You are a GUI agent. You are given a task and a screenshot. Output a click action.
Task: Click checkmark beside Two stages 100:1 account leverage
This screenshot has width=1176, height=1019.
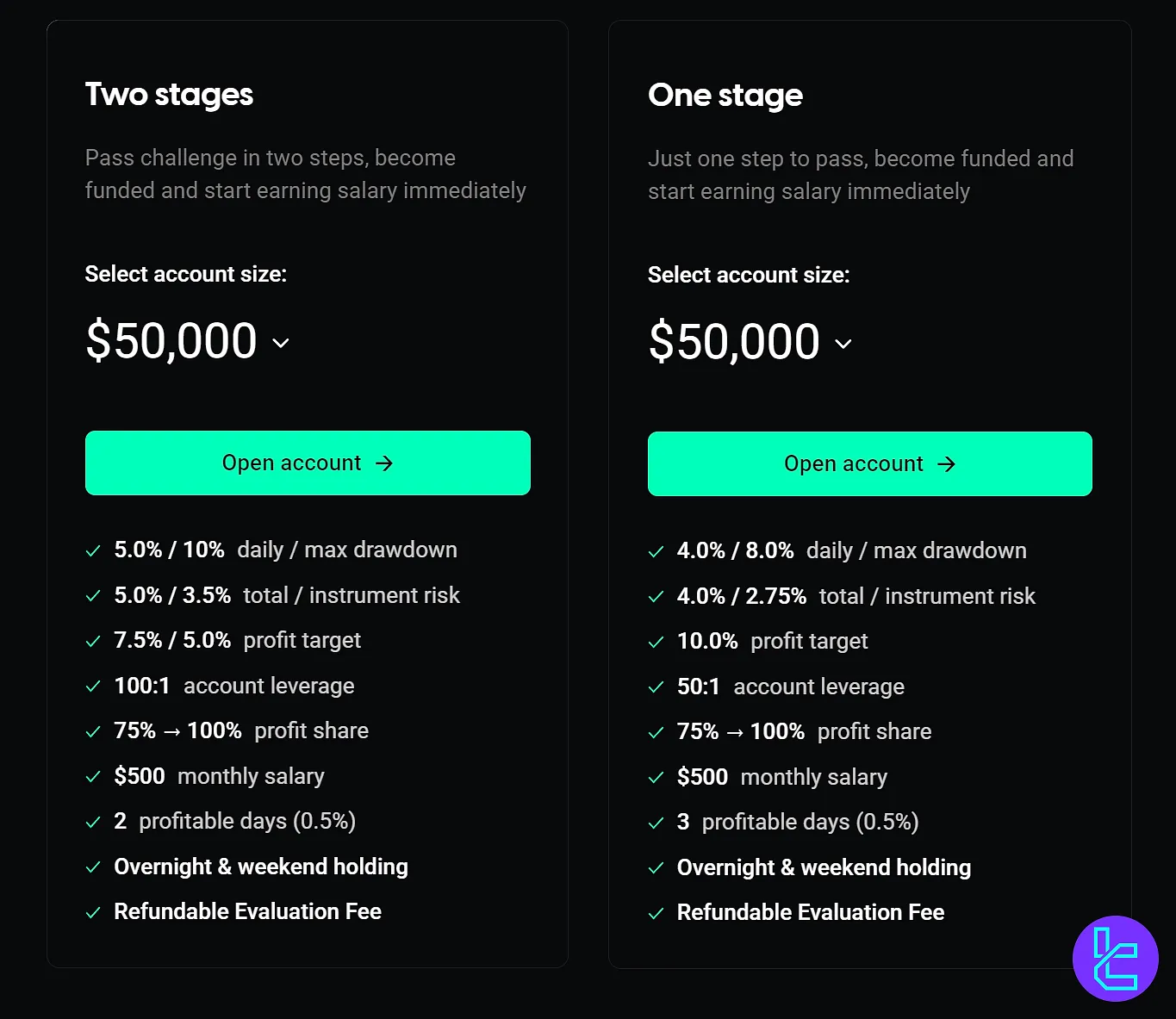93,687
